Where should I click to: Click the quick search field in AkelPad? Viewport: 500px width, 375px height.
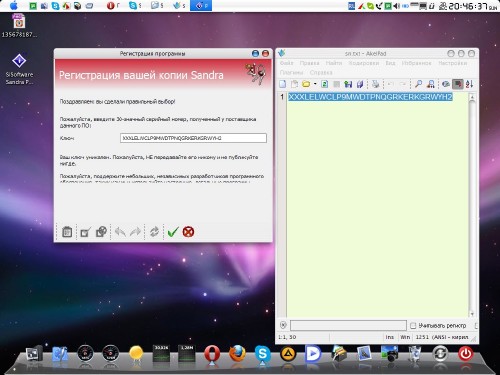pyautogui.click(x=348, y=325)
